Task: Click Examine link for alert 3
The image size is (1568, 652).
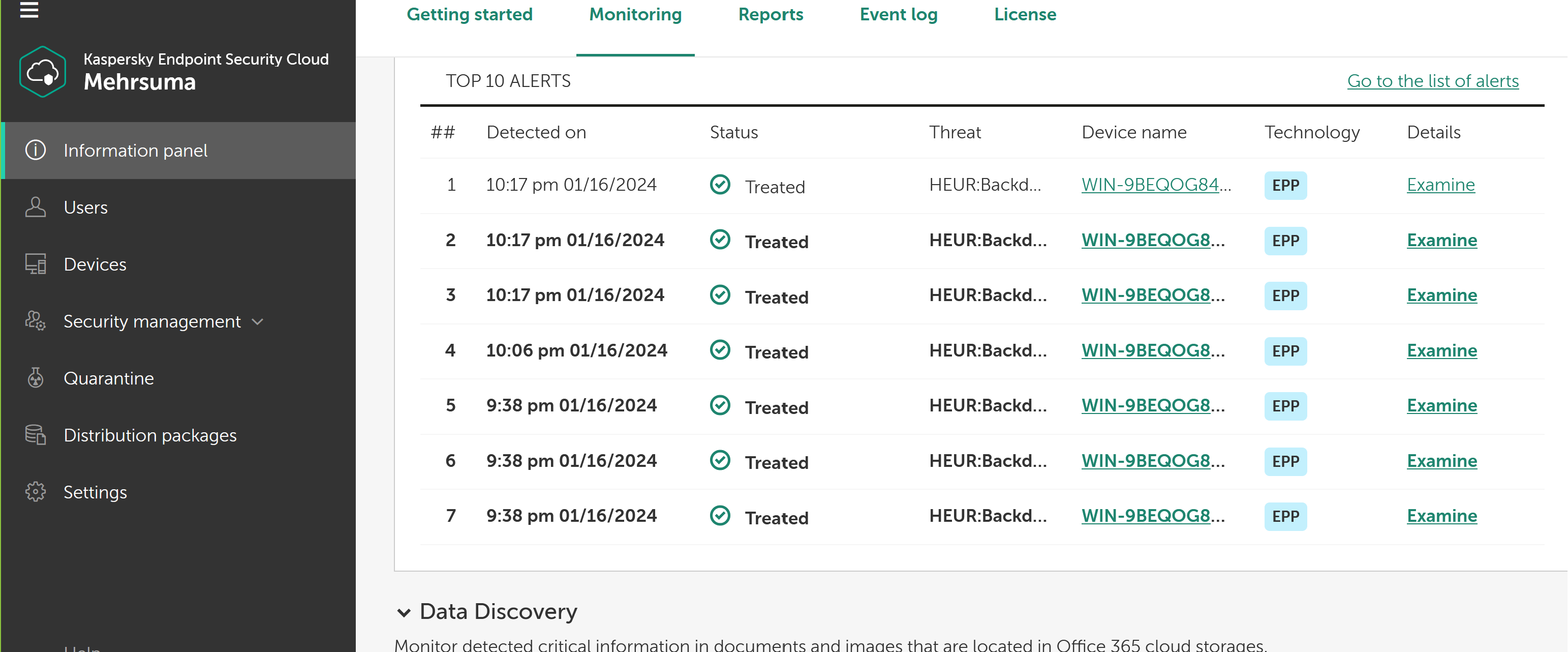Action: click(1441, 295)
